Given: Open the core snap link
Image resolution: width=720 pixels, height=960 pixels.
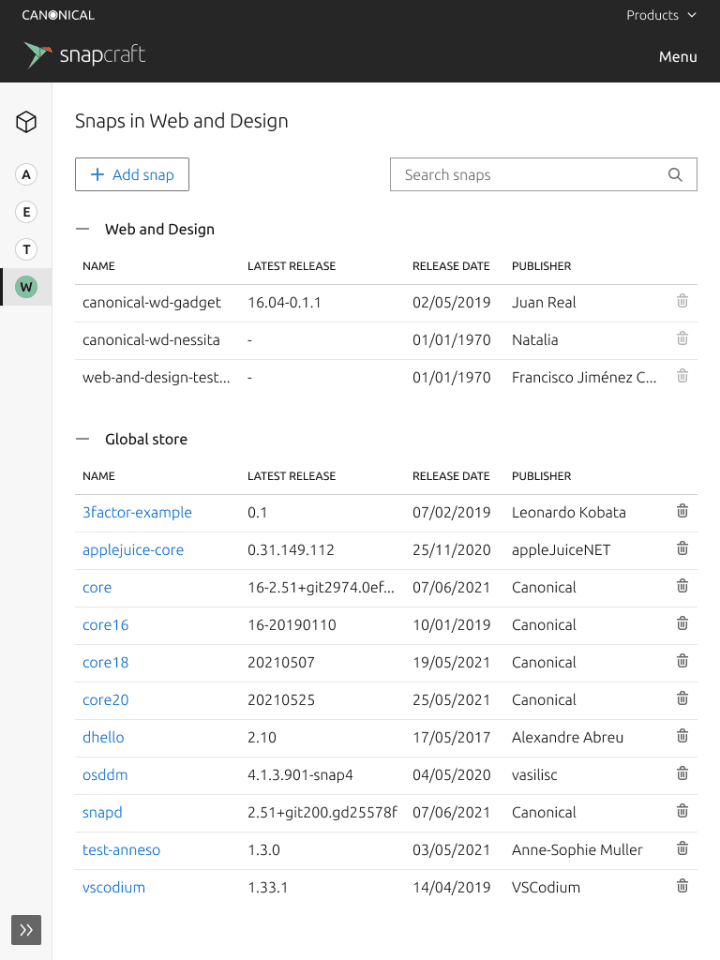Looking at the screenshot, I should (97, 588).
